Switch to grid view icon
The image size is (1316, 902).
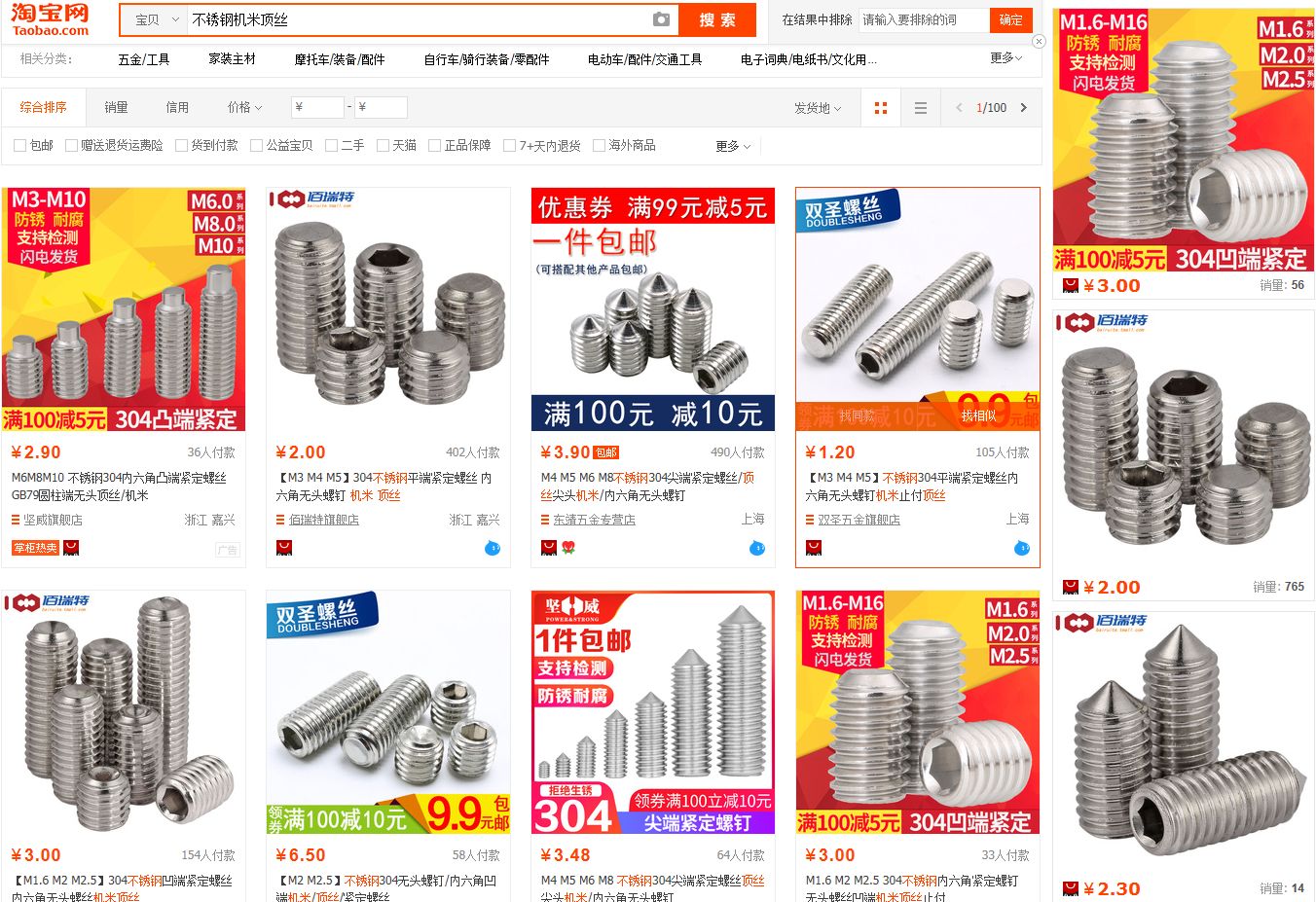click(881, 108)
